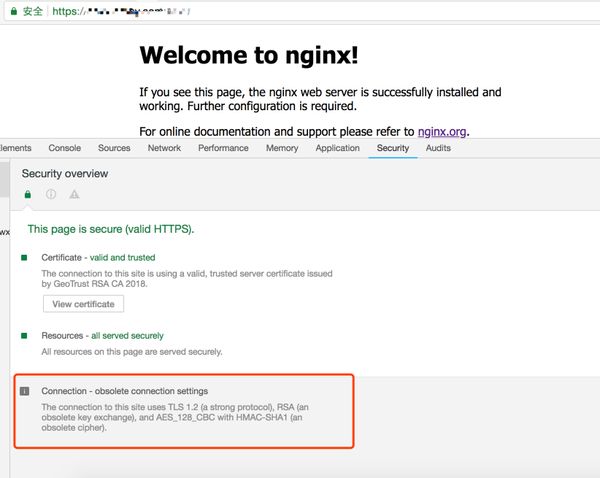Click the green square beside Certificate
Image resolution: width=600 pixels, height=478 pixels.
click(24, 258)
